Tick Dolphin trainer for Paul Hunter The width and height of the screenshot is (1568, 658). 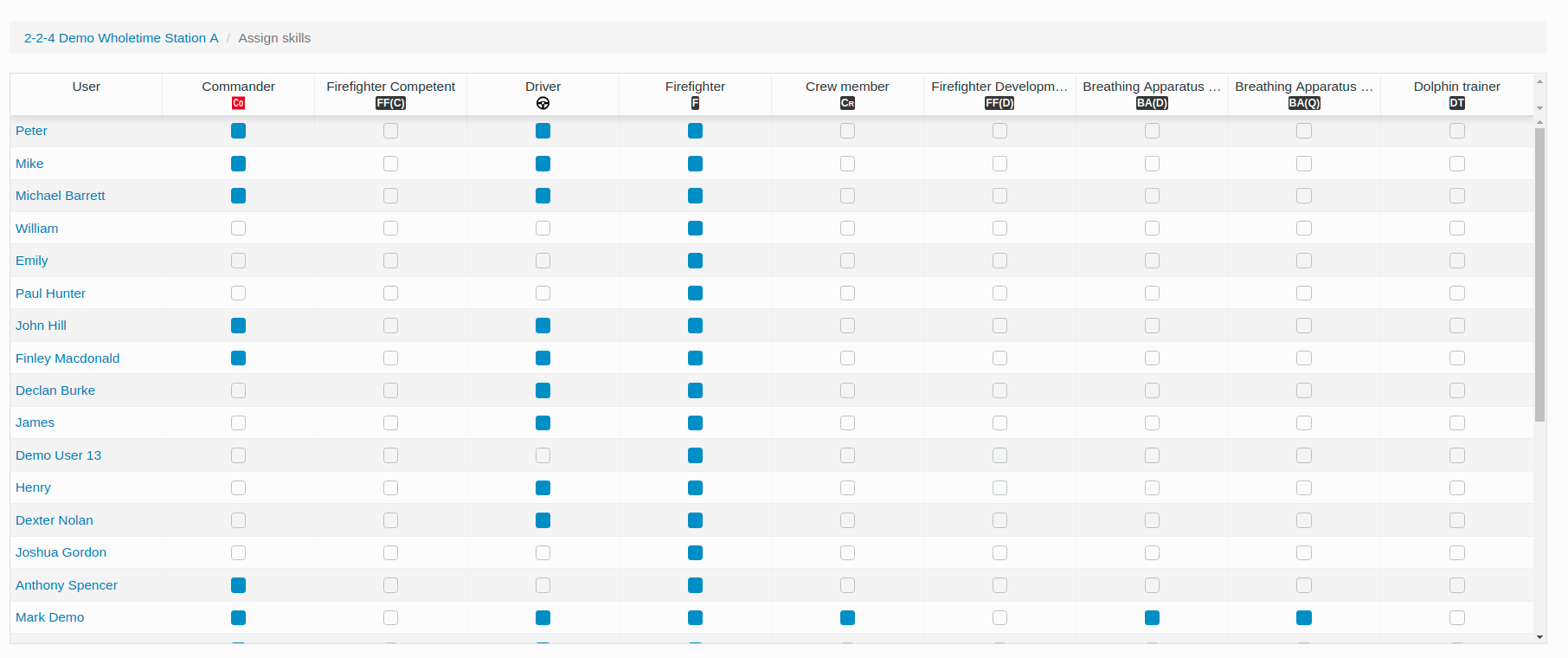(x=1457, y=294)
